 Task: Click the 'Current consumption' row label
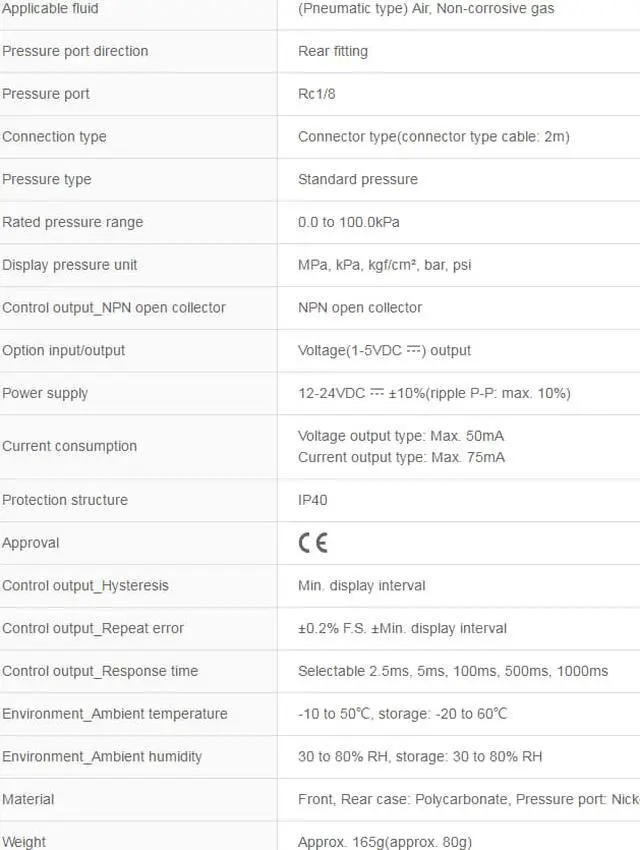[69, 447]
